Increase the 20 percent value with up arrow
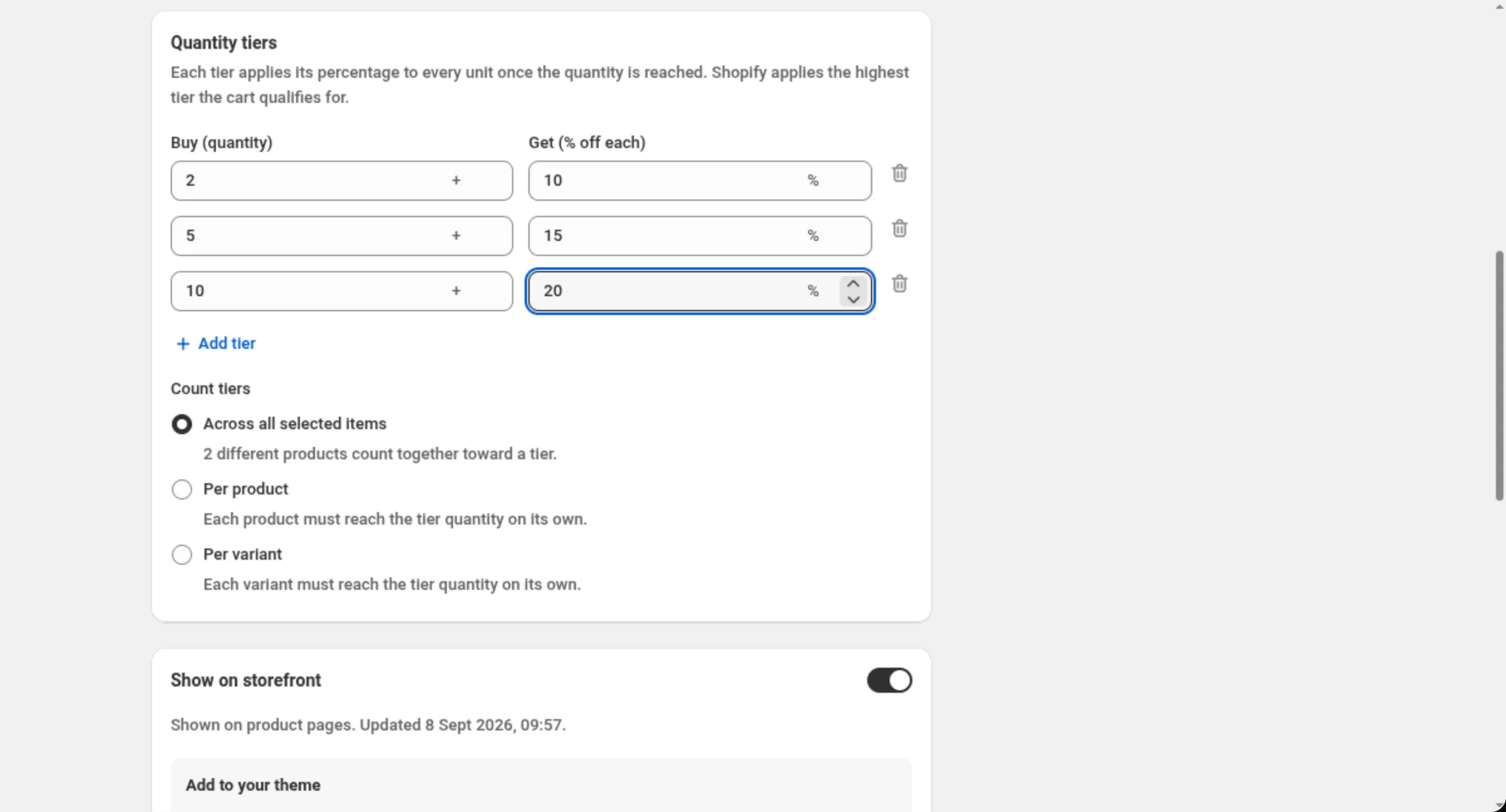 point(853,284)
